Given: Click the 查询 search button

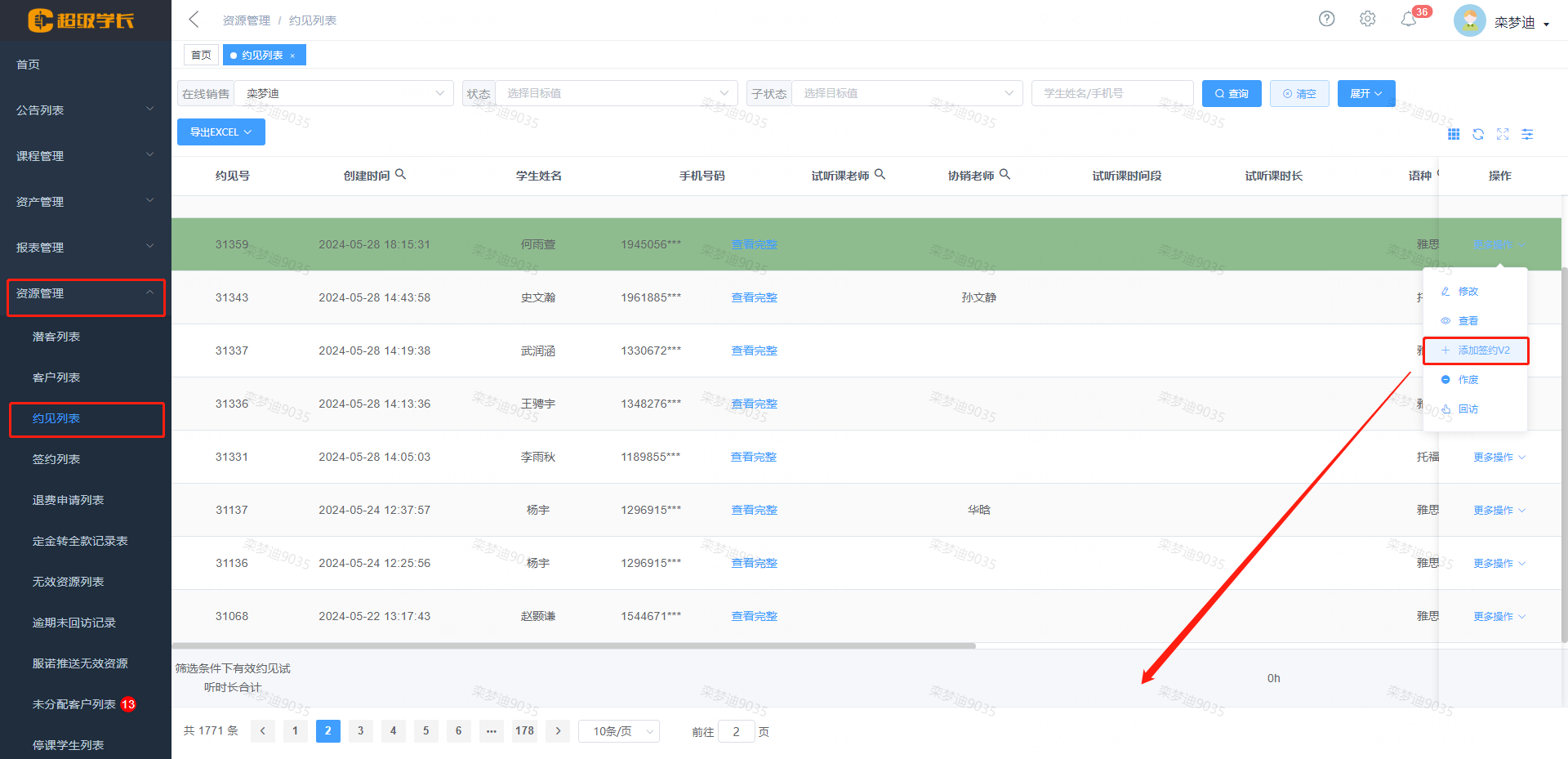Looking at the screenshot, I should [1232, 94].
